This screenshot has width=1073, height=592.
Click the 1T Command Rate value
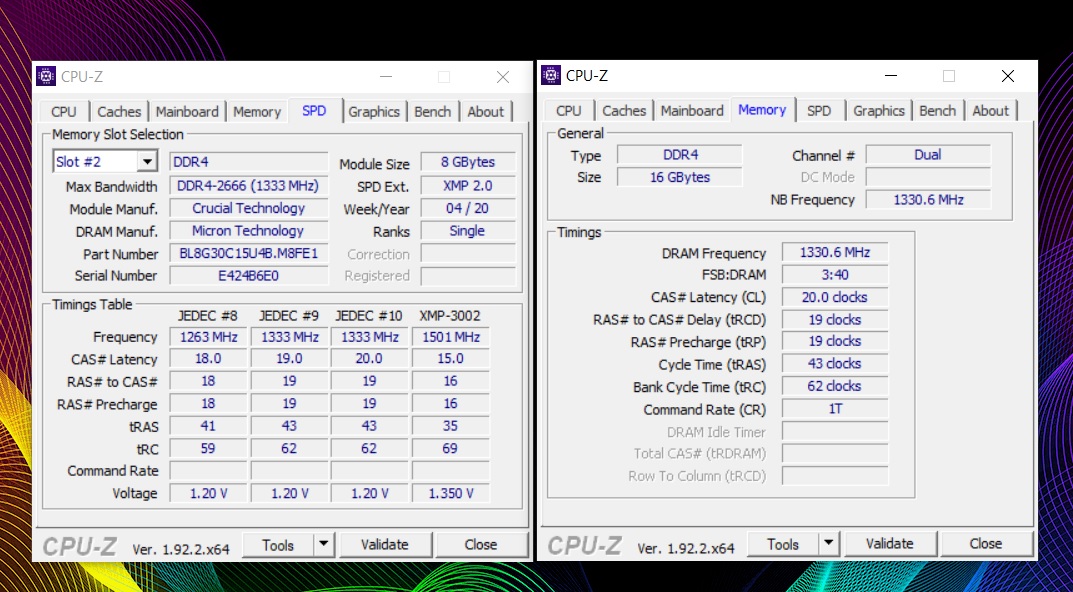pyautogui.click(x=834, y=409)
